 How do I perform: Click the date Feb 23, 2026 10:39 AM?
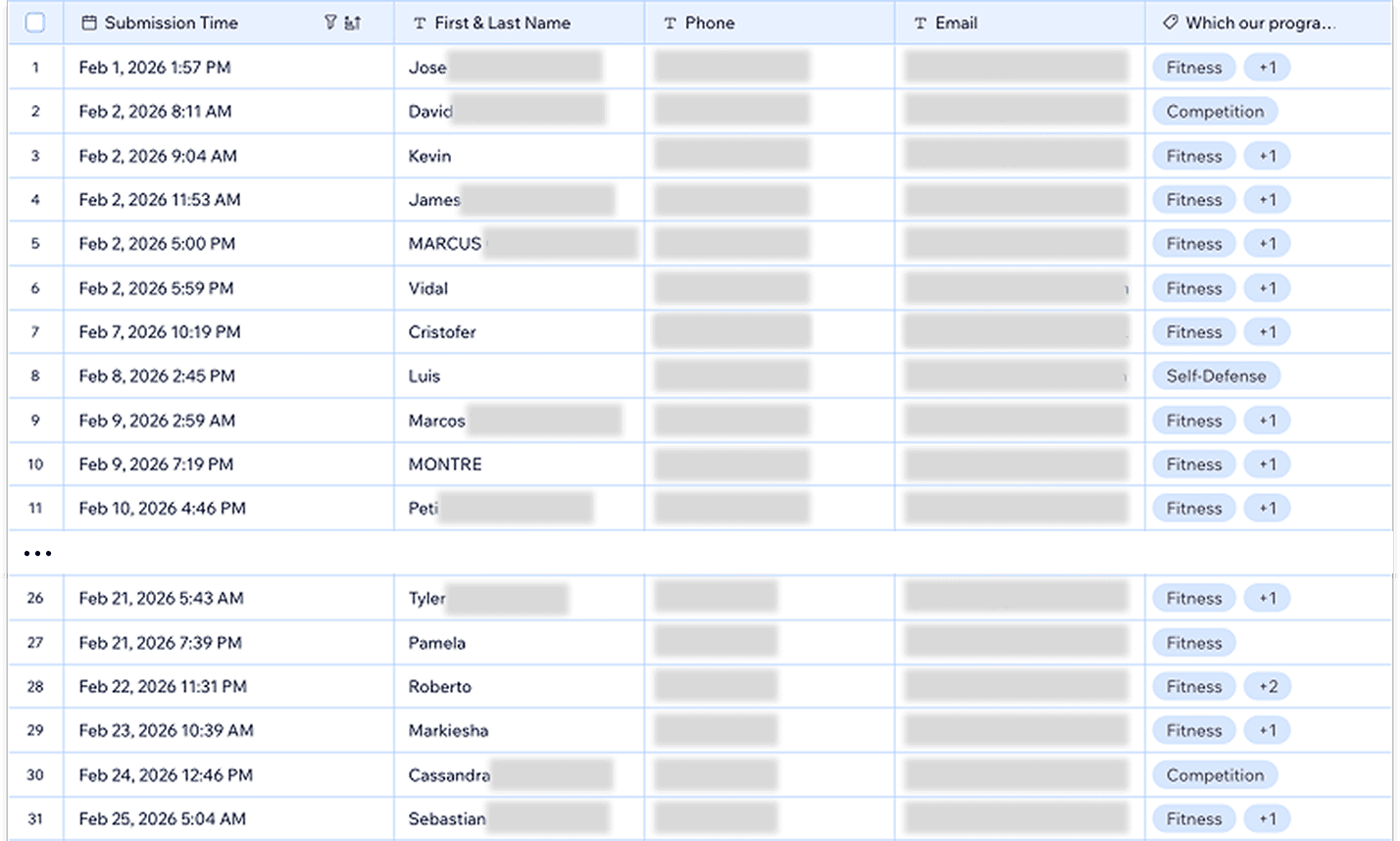tap(167, 730)
